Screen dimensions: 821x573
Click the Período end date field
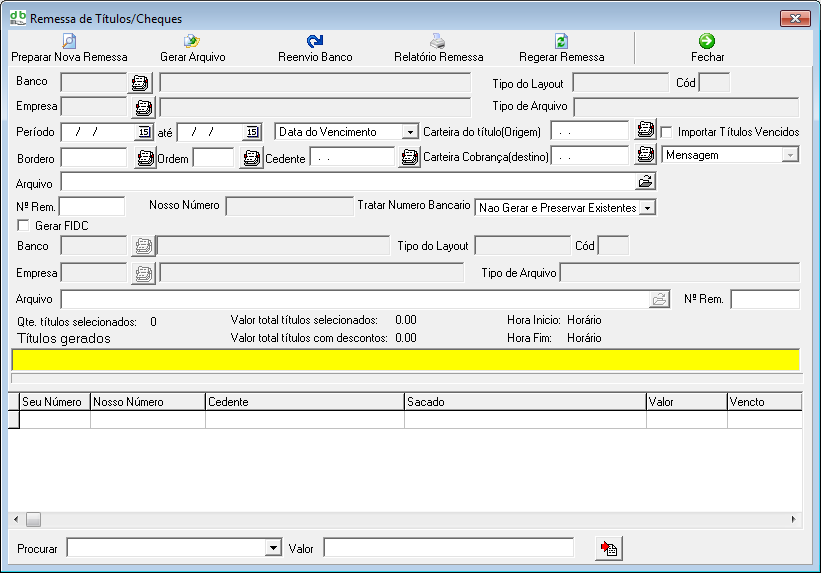coord(211,132)
